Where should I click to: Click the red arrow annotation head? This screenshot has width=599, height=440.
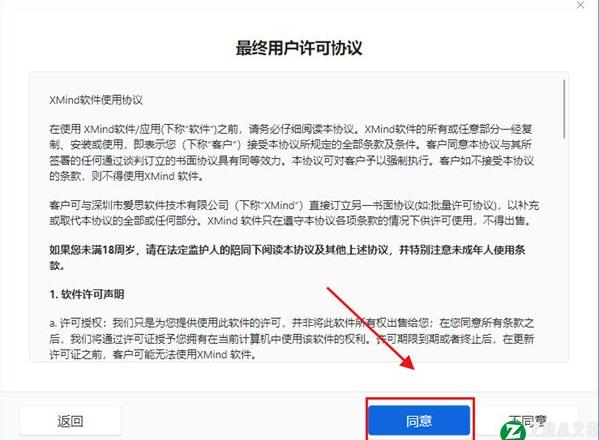coord(407,363)
